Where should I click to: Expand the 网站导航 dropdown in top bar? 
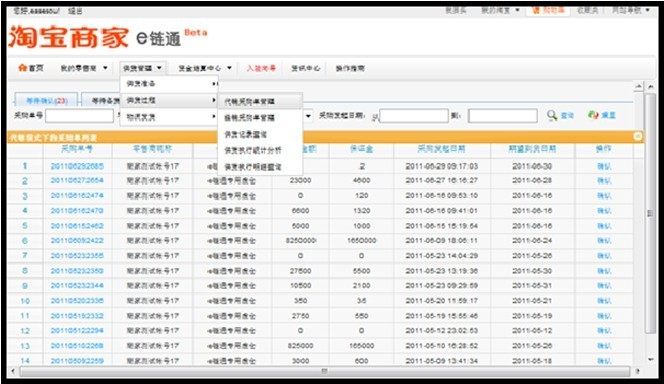point(631,10)
